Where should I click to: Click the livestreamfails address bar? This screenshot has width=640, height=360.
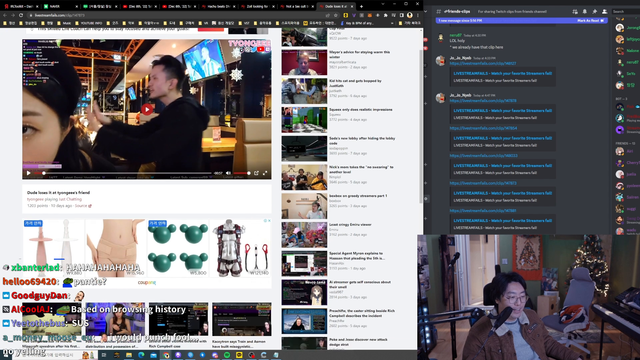176,15
